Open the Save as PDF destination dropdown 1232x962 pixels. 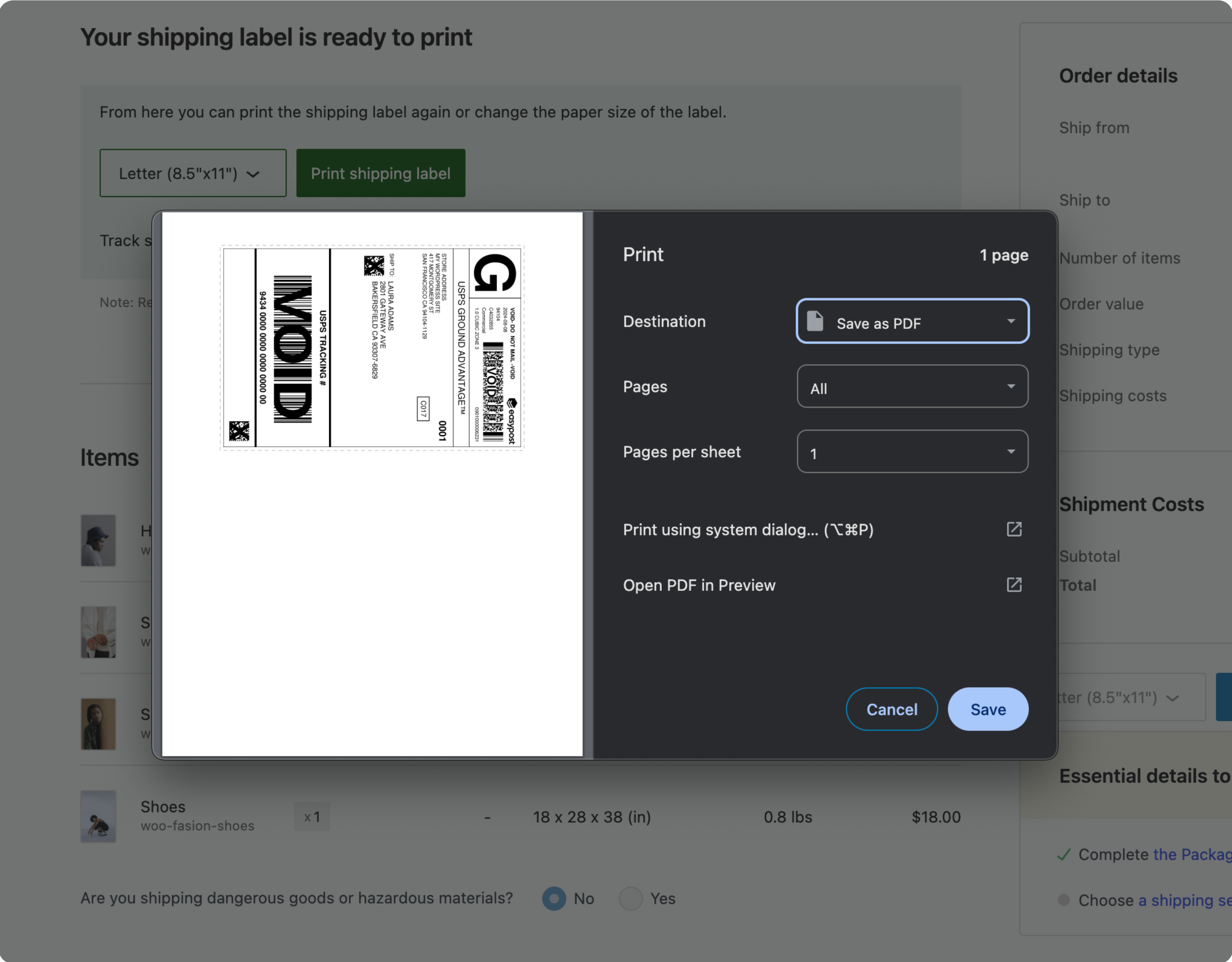(912, 321)
